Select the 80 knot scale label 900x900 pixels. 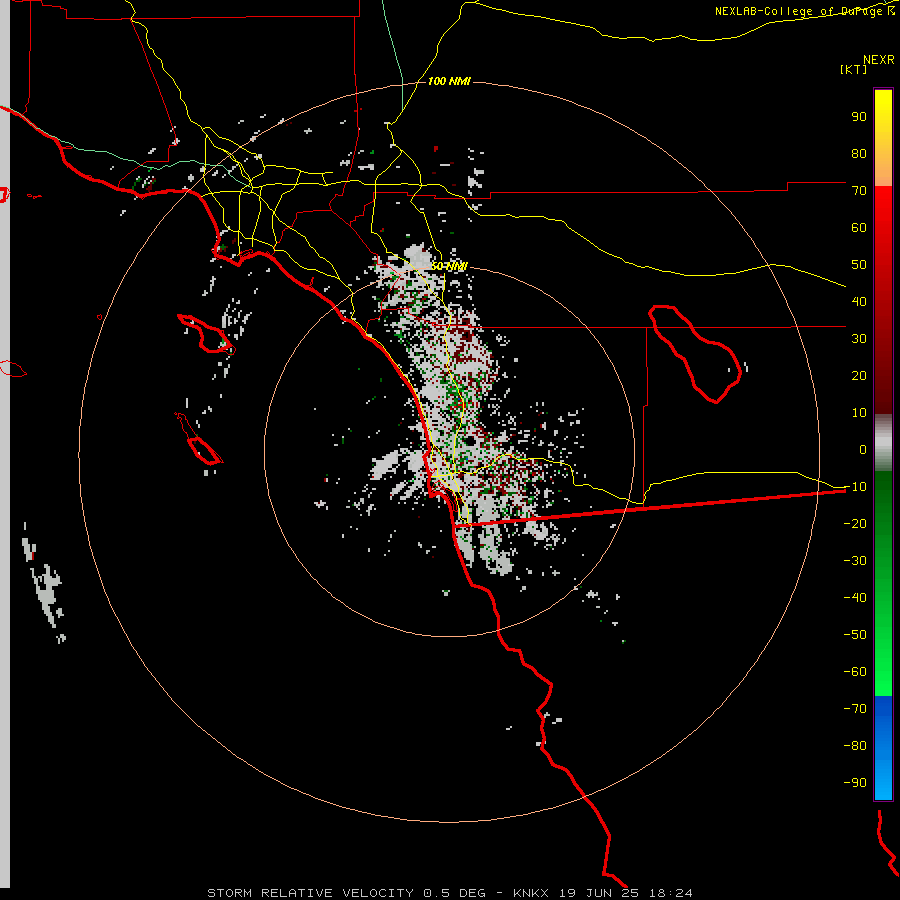[859, 154]
